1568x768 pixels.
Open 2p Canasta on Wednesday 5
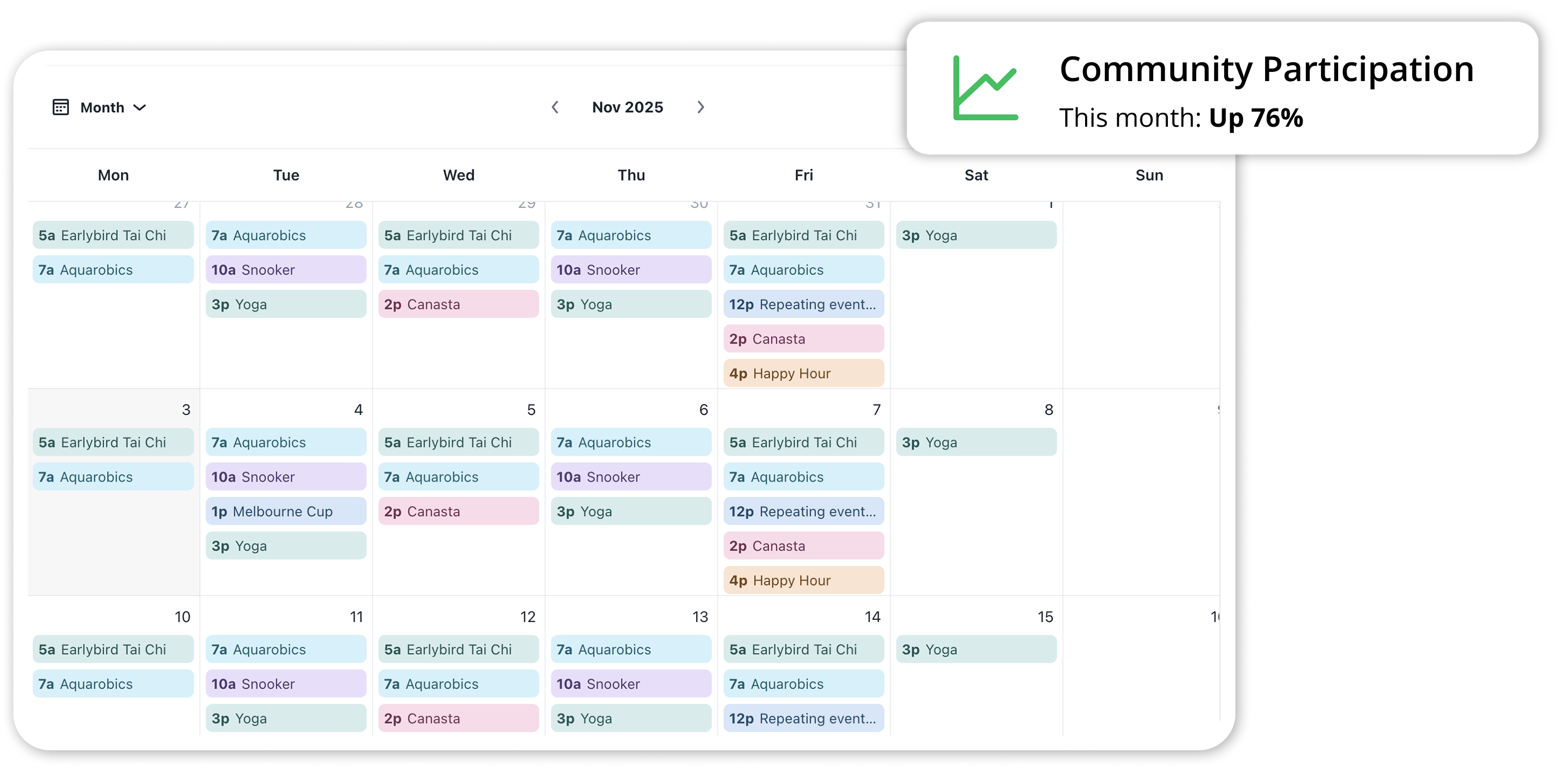click(458, 511)
